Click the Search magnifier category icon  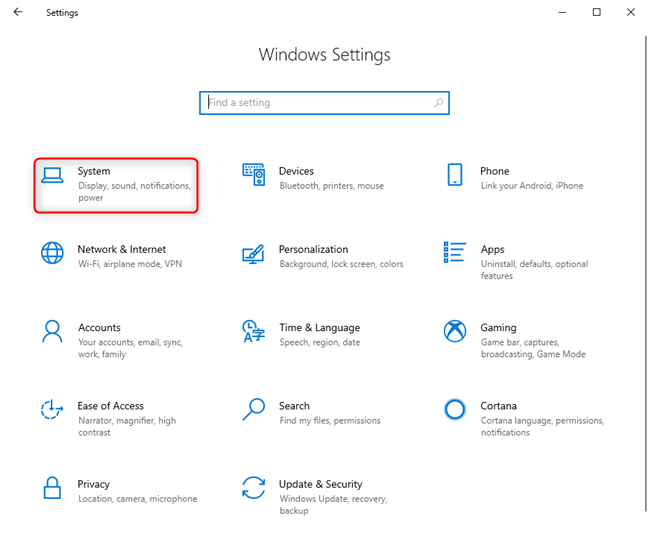[x=253, y=409]
